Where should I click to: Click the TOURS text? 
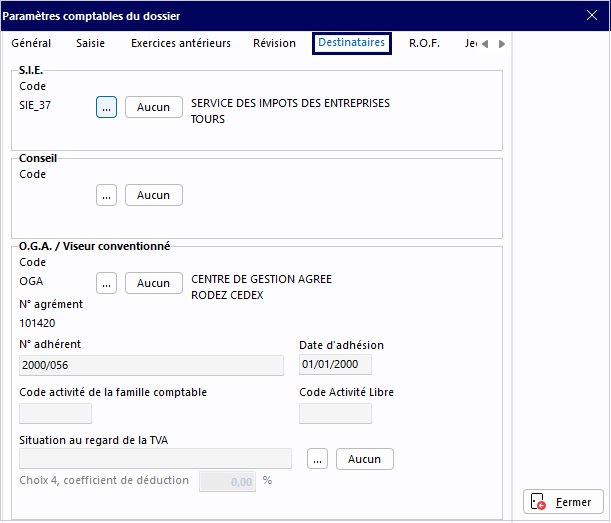208,119
